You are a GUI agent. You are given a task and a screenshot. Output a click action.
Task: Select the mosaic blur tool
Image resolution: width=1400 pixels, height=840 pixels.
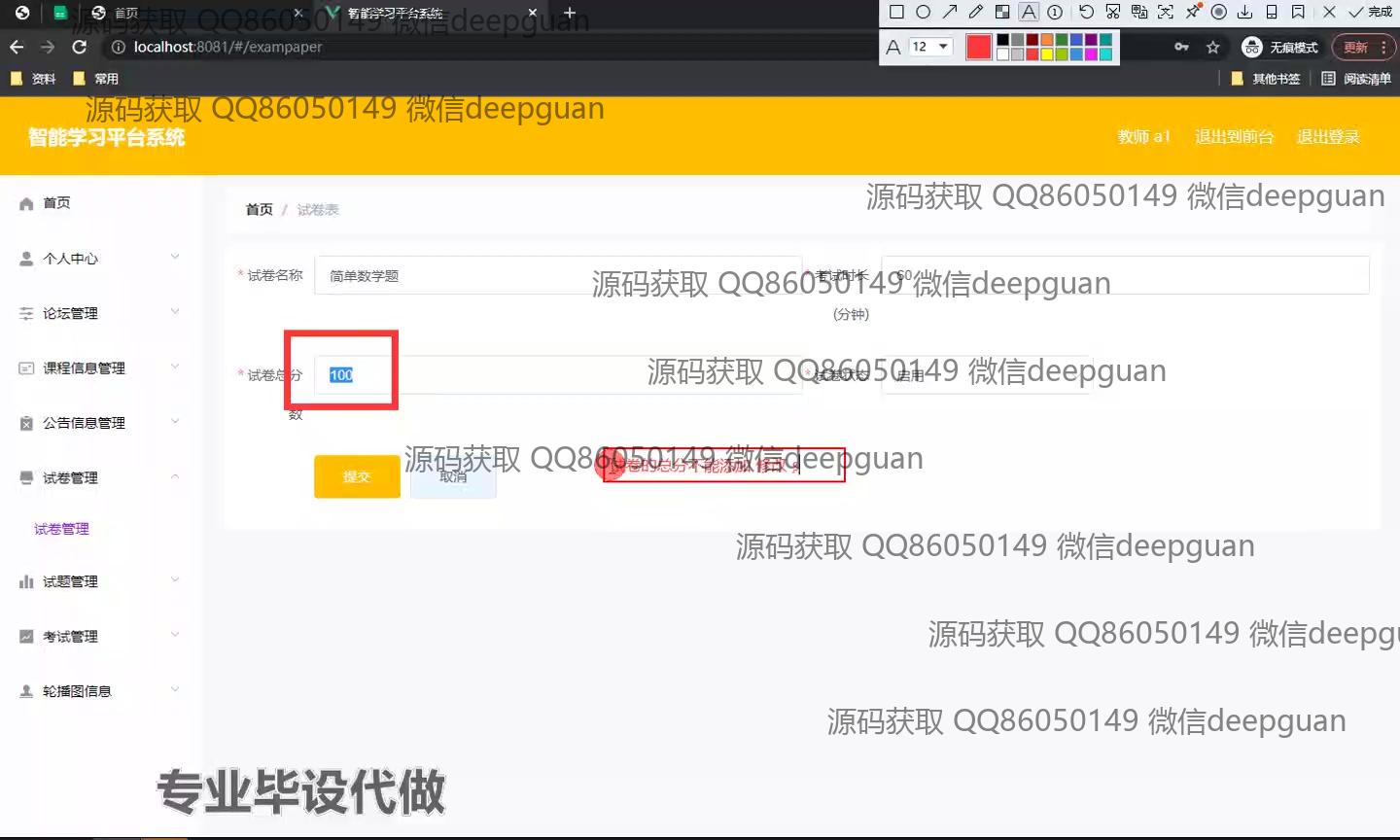click(1002, 13)
